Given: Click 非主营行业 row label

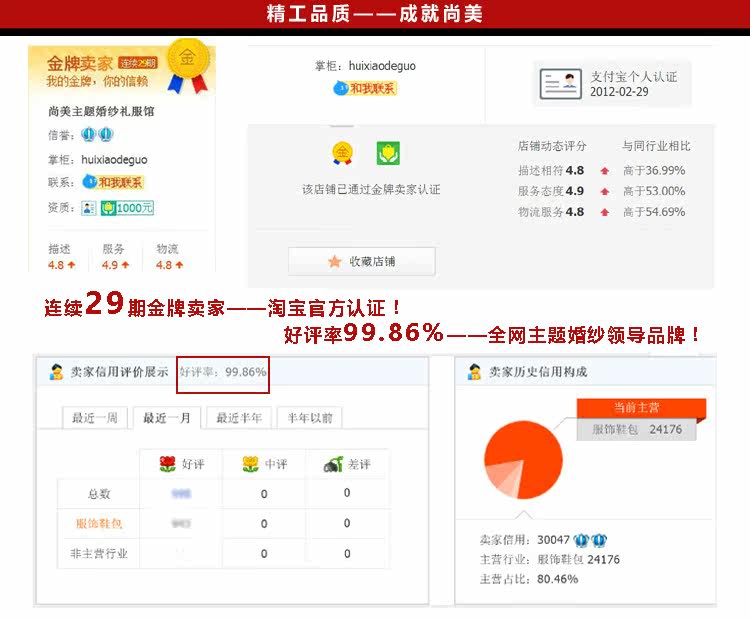Looking at the screenshot, I should 99,554.
